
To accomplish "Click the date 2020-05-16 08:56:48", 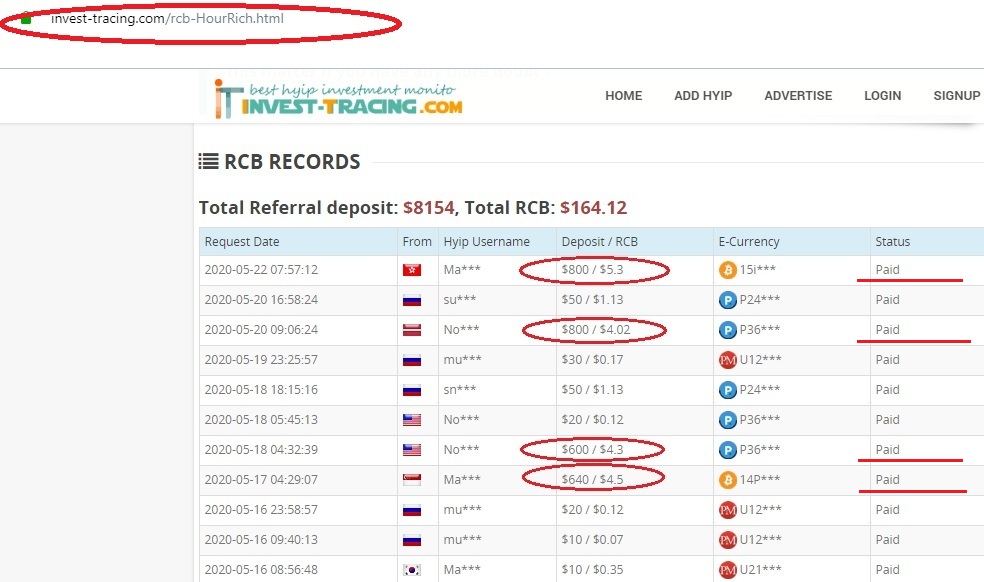I will point(261,570).
